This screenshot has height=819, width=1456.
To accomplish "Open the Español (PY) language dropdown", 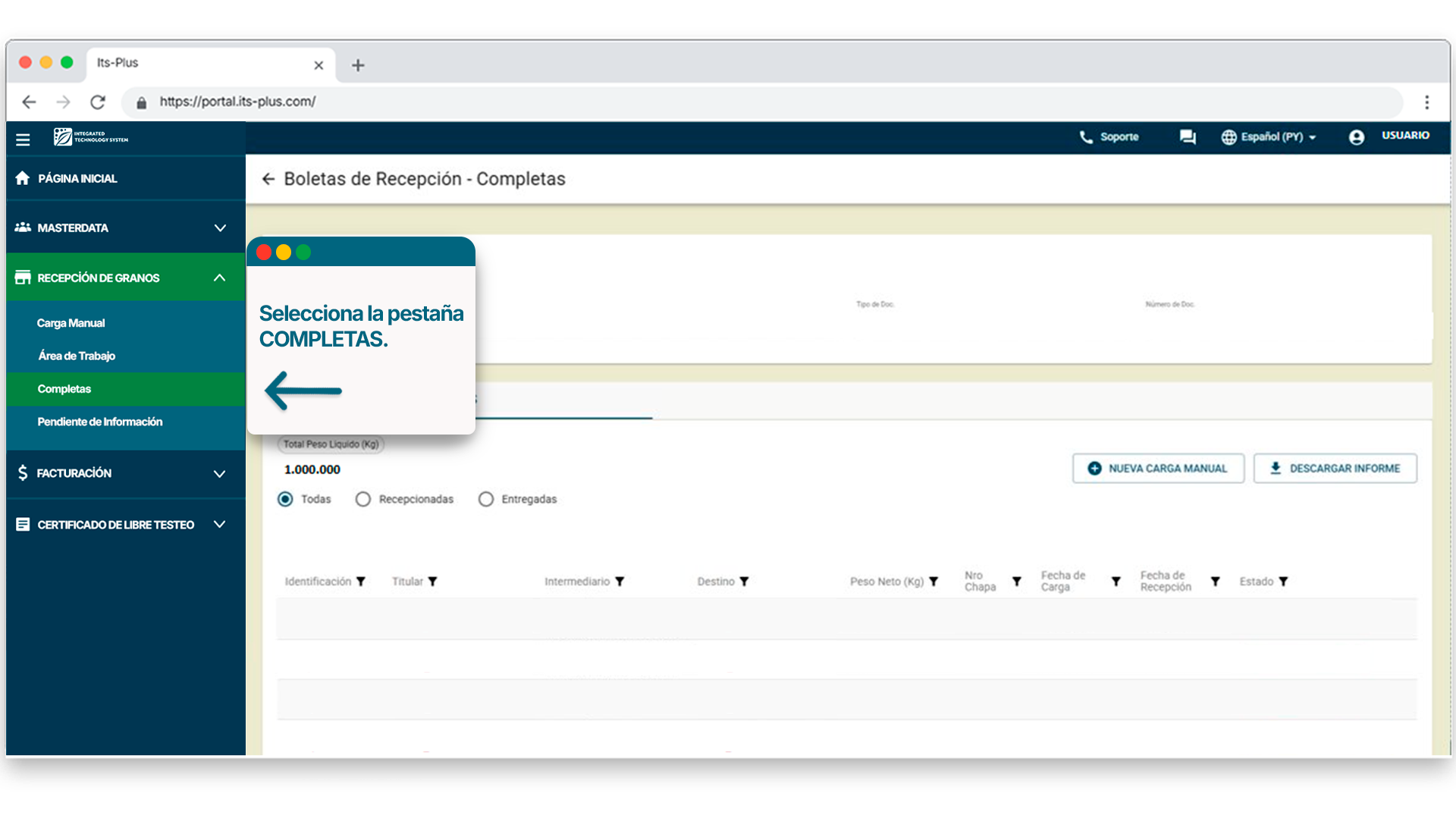I will [1269, 137].
